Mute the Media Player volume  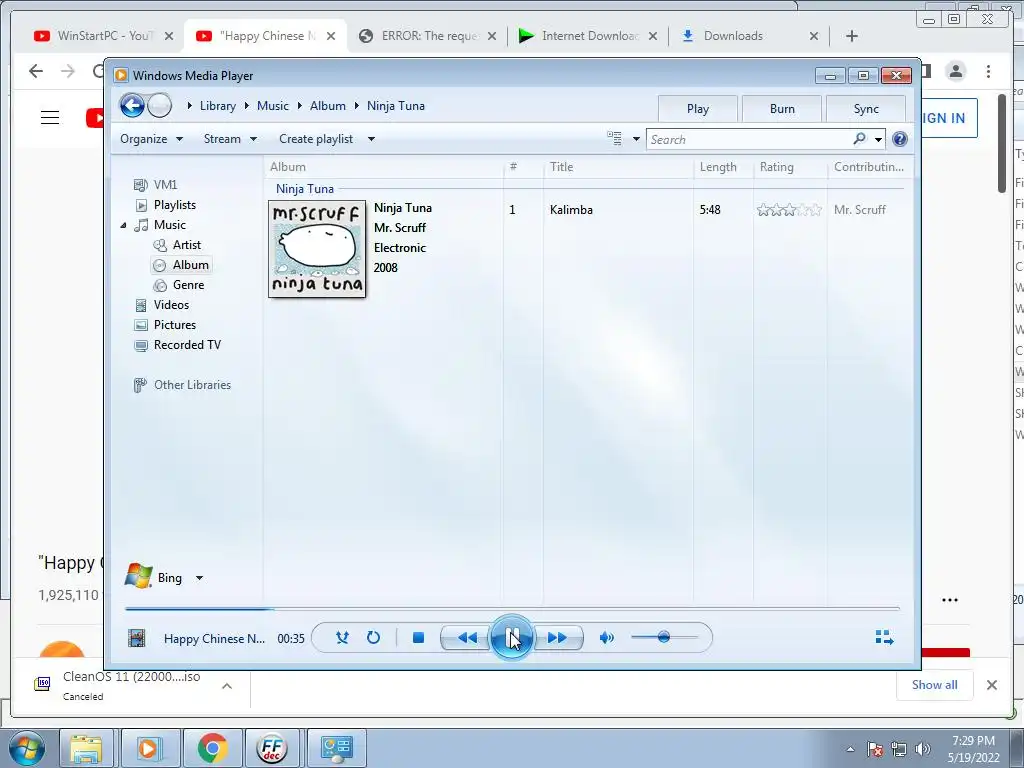607,637
